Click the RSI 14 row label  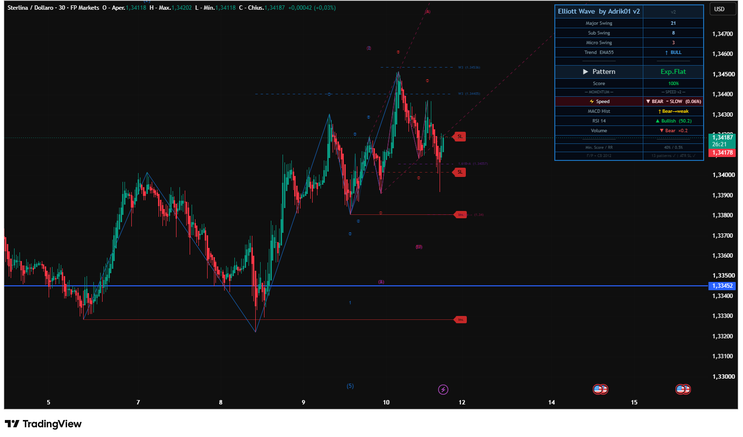(599, 121)
